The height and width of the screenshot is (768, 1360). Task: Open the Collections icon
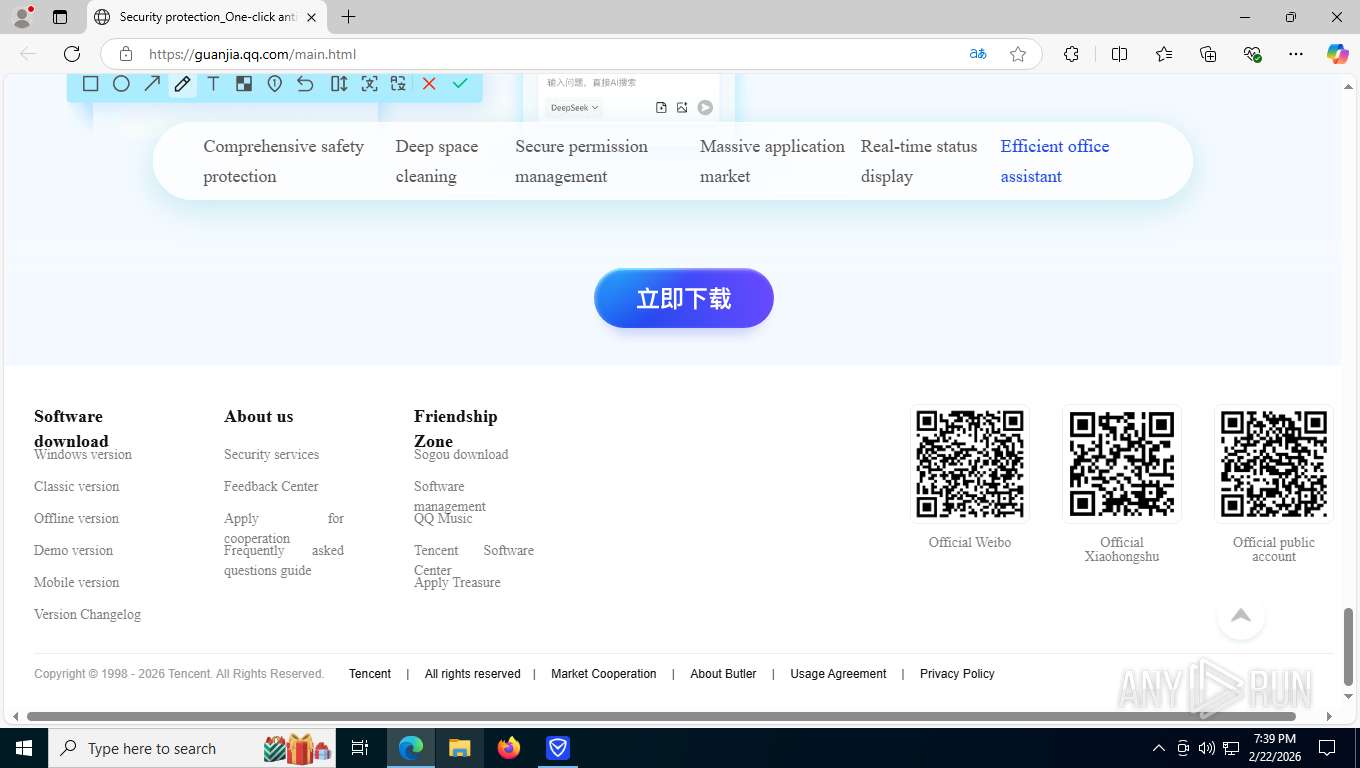tap(1208, 54)
